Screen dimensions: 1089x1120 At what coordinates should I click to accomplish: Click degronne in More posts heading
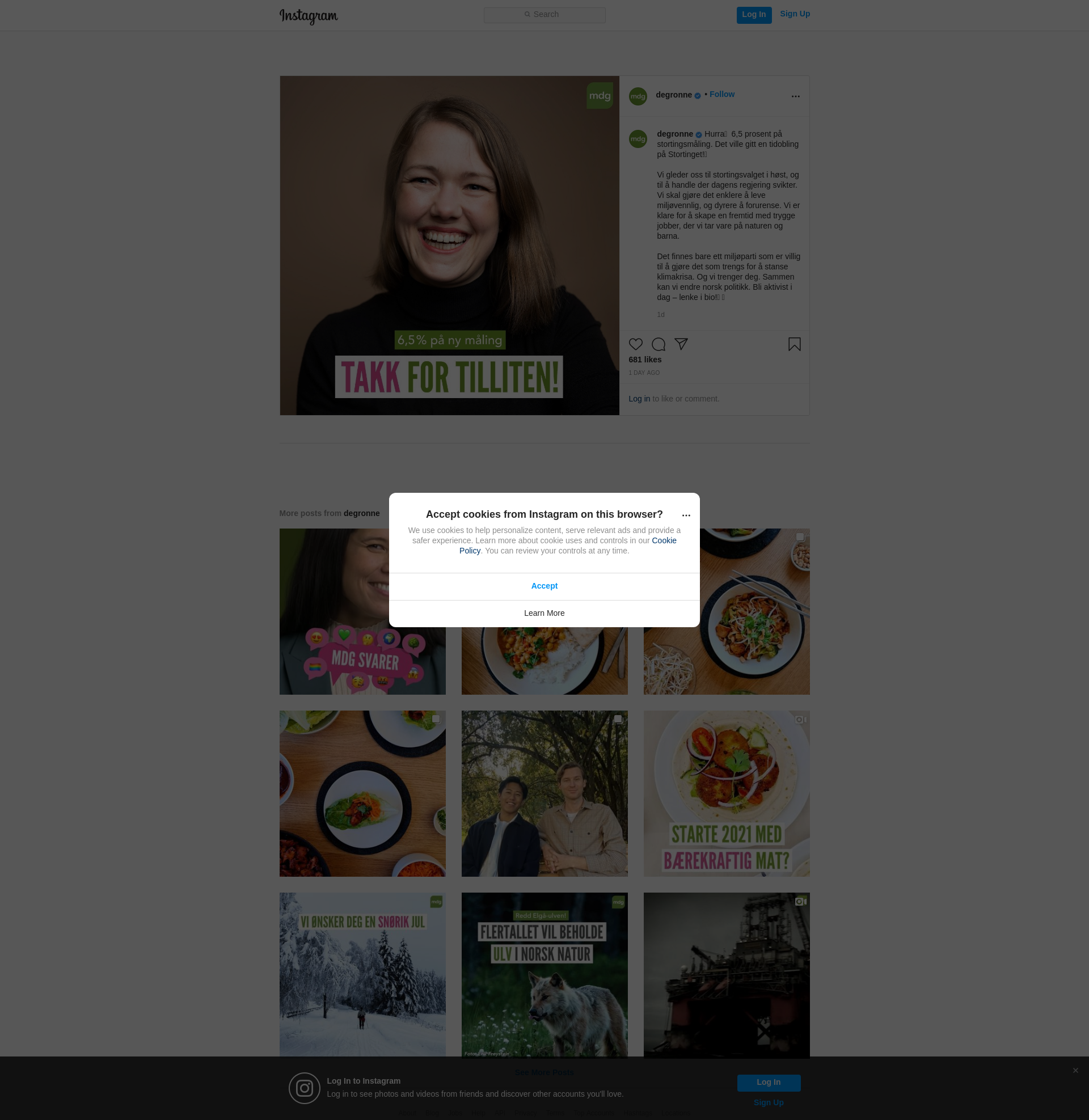click(x=361, y=513)
